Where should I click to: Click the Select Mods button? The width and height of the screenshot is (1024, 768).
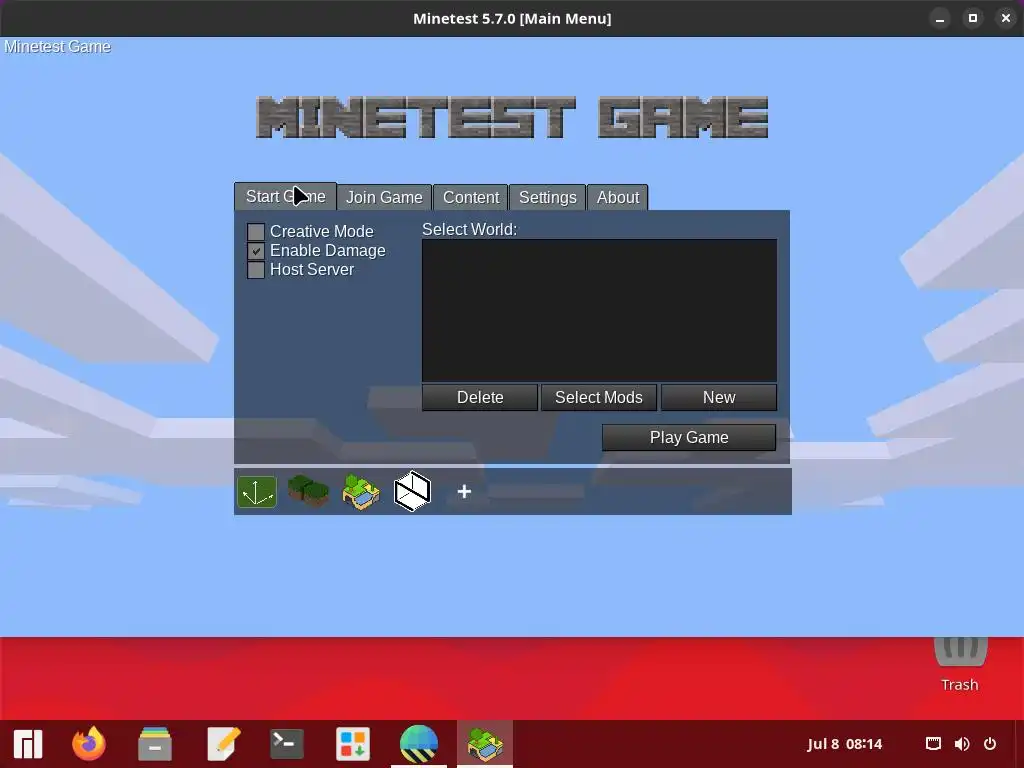[x=599, y=397]
